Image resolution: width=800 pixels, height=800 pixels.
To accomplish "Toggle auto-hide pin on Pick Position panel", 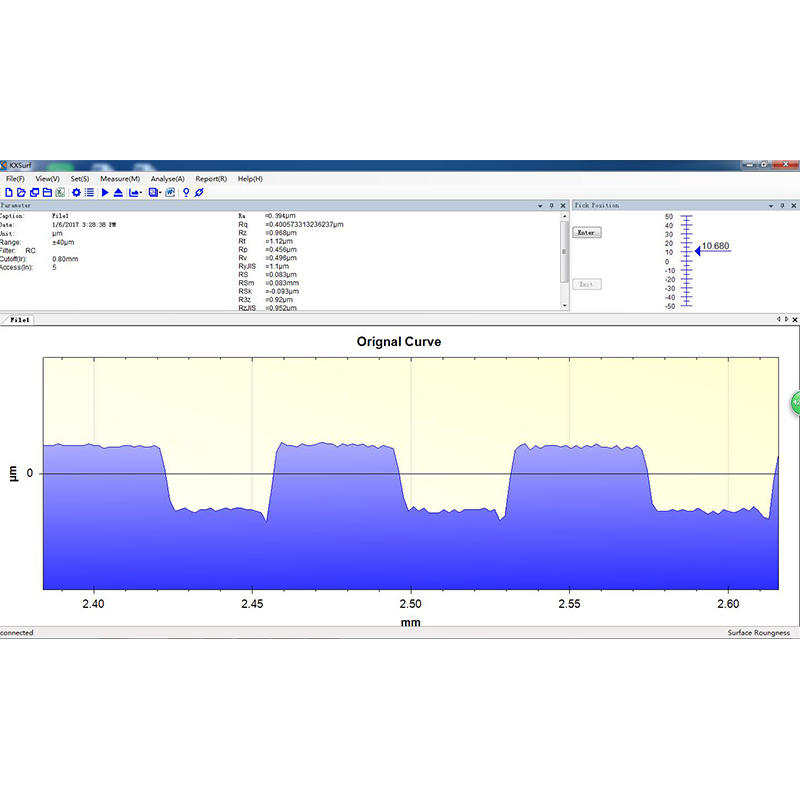I will click(783, 205).
